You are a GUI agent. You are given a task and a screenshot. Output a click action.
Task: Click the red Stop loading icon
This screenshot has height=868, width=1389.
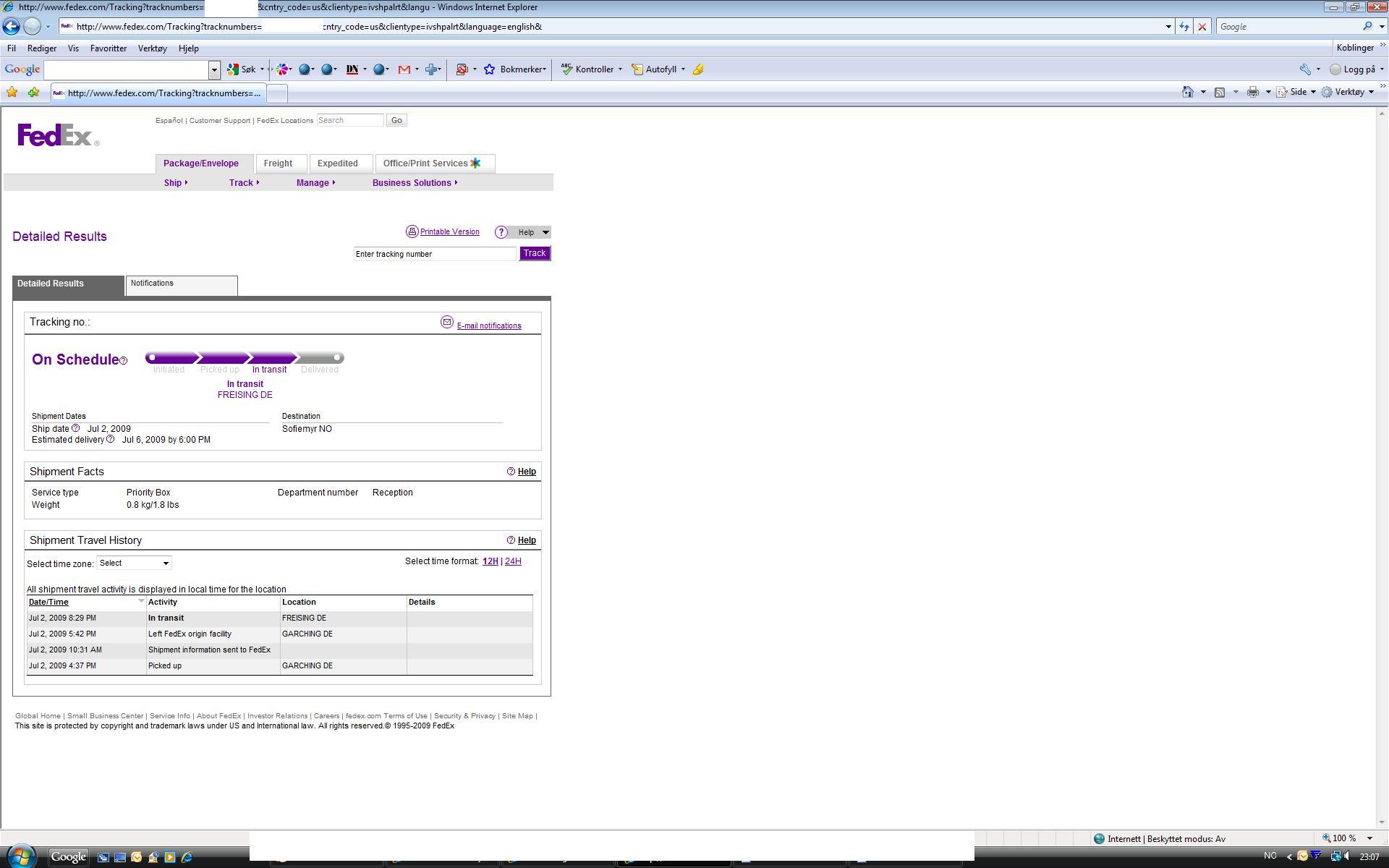coord(1202,27)
